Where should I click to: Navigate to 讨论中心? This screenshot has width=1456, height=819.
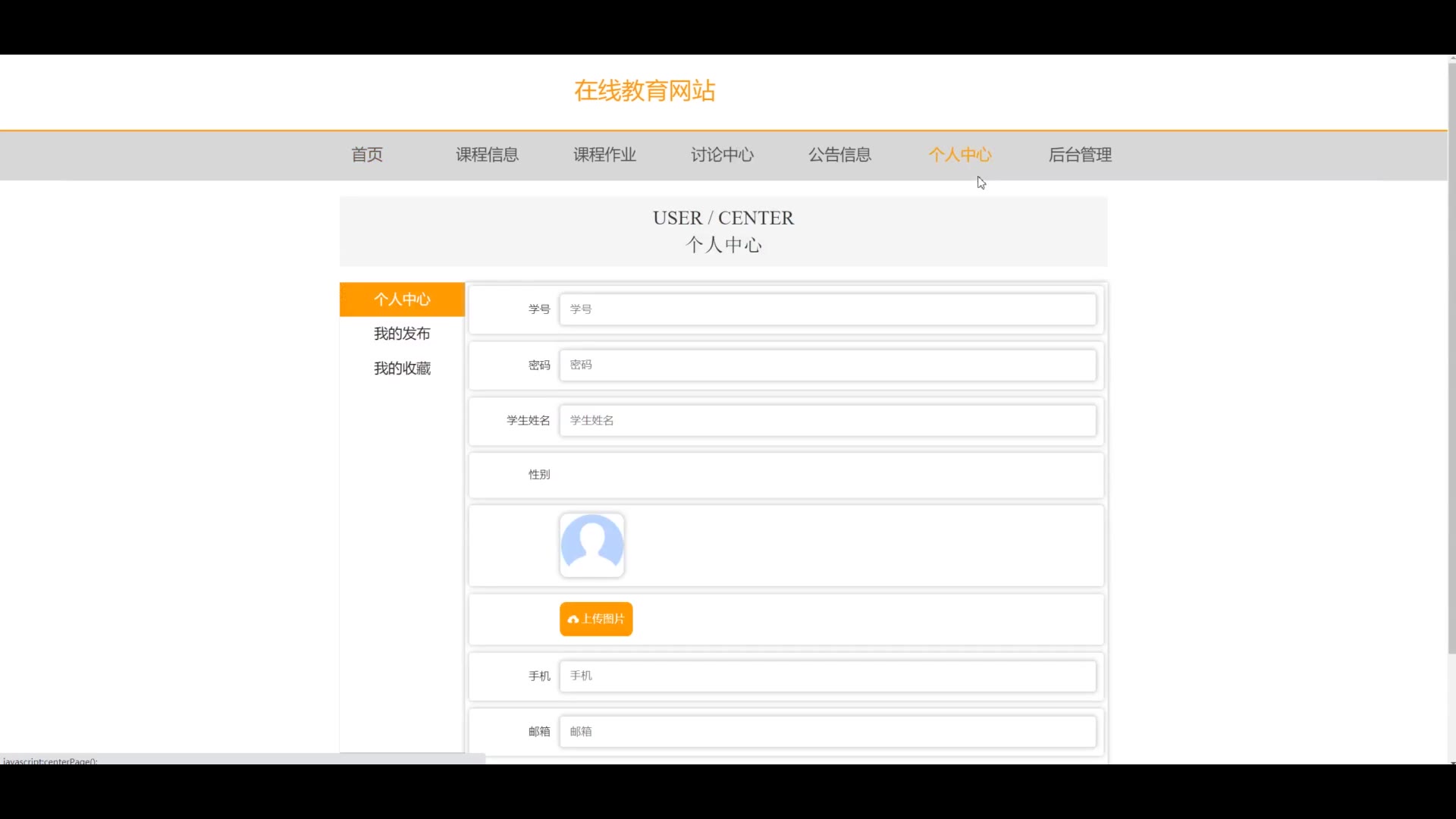click(722, 155)
